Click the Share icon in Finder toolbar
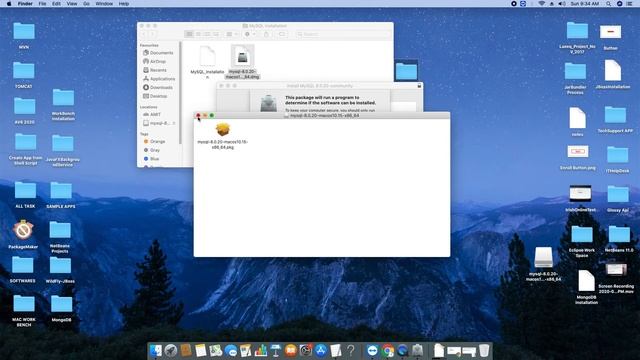Image resolution: width=640 pixels, height=360 pixels. [267, 34]
